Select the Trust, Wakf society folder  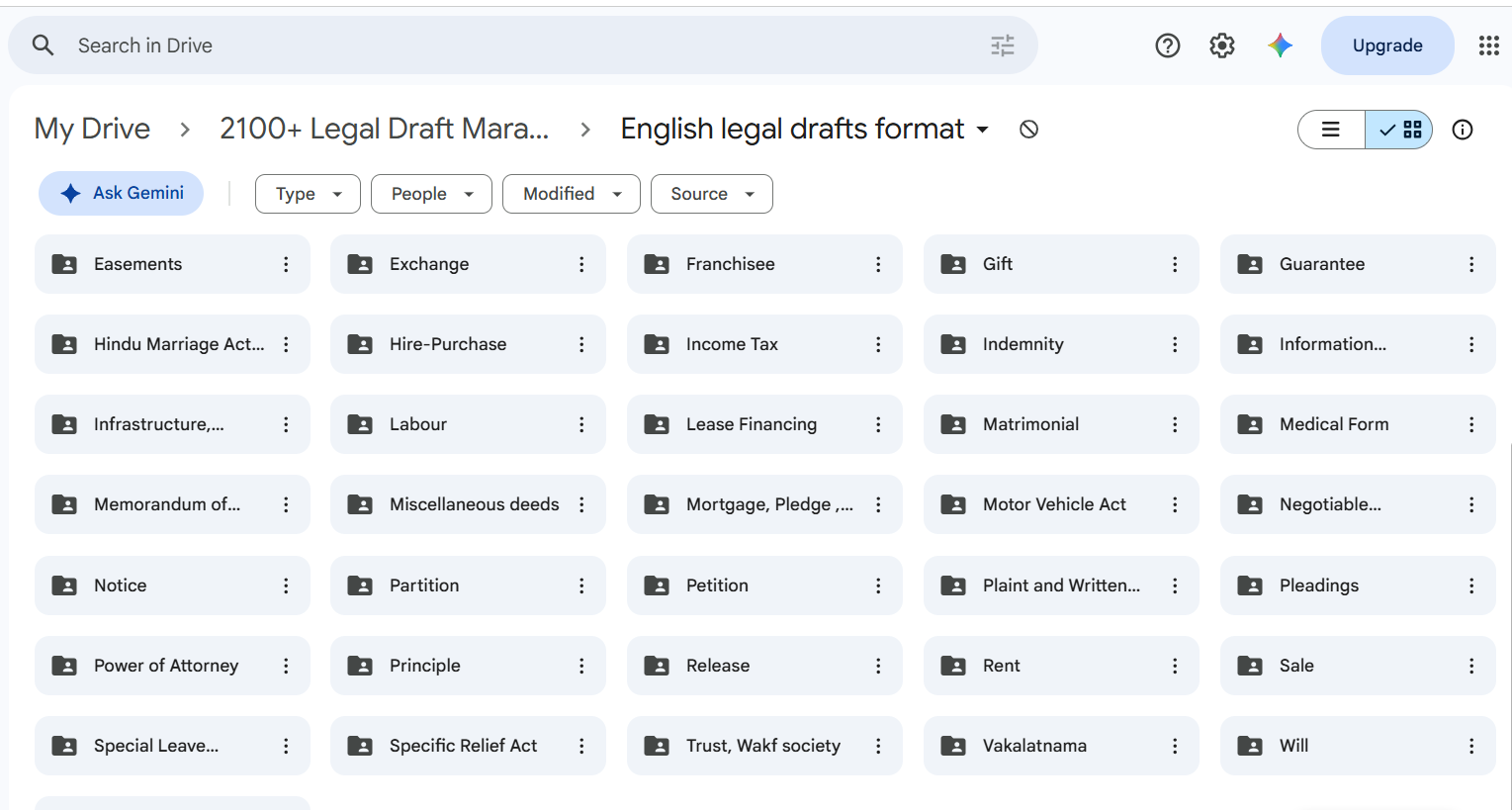[x=764, y=746]
